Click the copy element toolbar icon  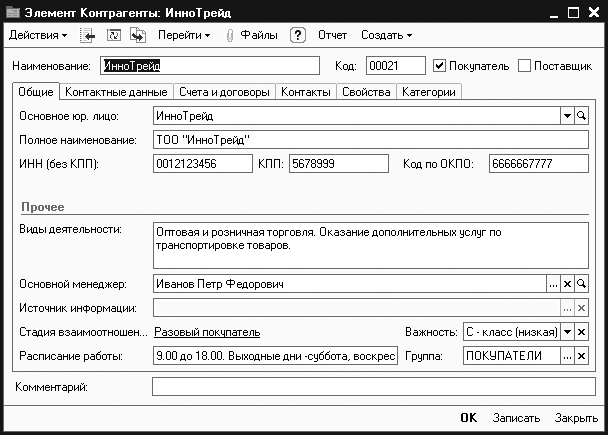(x=138, y=35)
